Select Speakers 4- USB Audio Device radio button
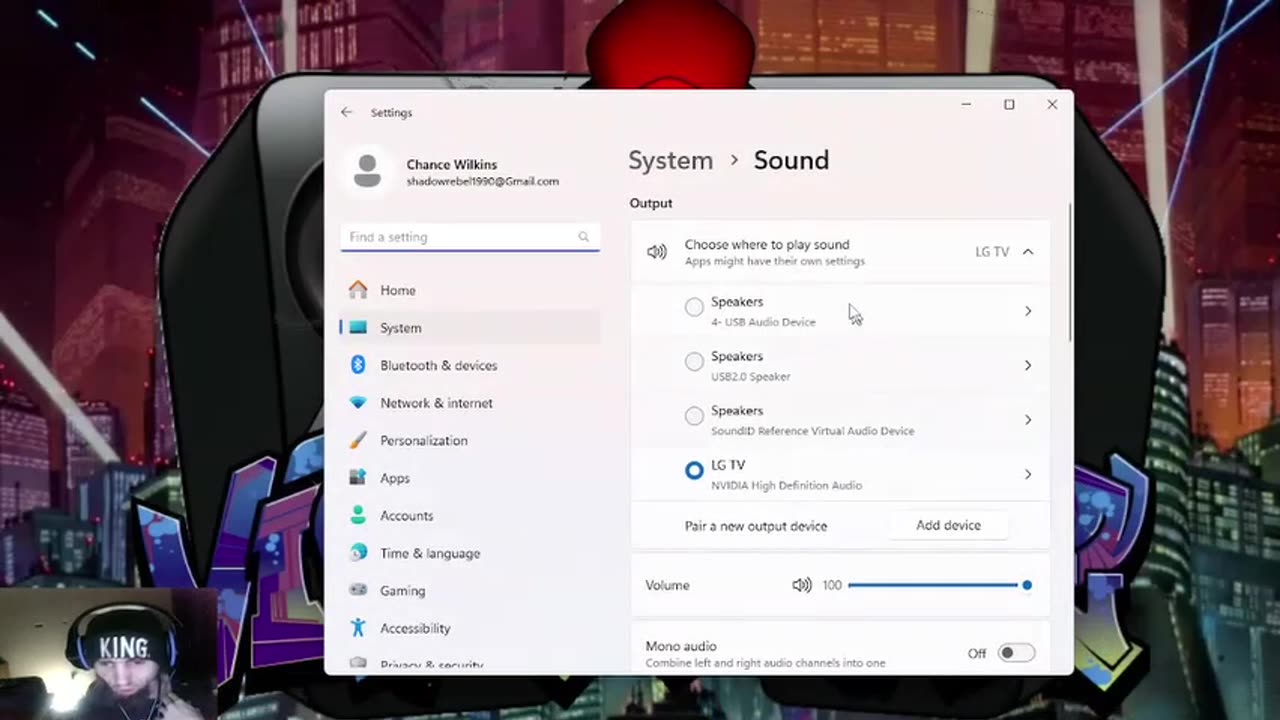 coord(694,308)
